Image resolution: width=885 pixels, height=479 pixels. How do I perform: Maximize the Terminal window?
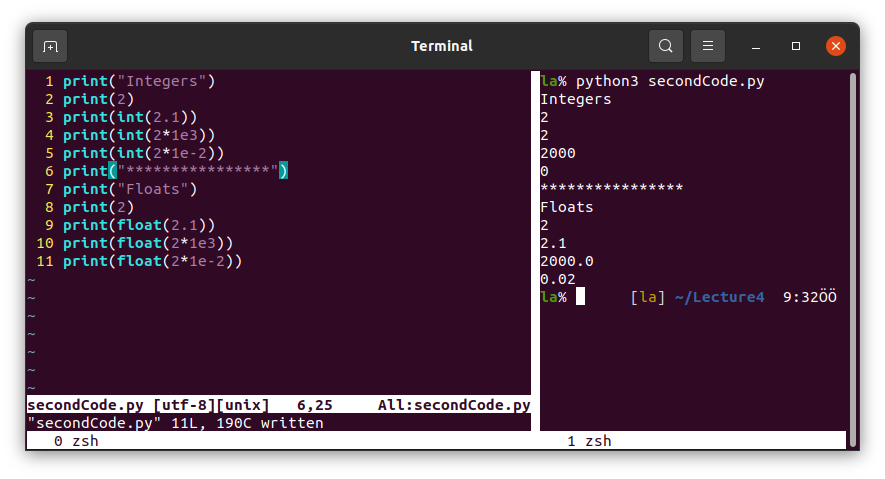tap(796, 46)
